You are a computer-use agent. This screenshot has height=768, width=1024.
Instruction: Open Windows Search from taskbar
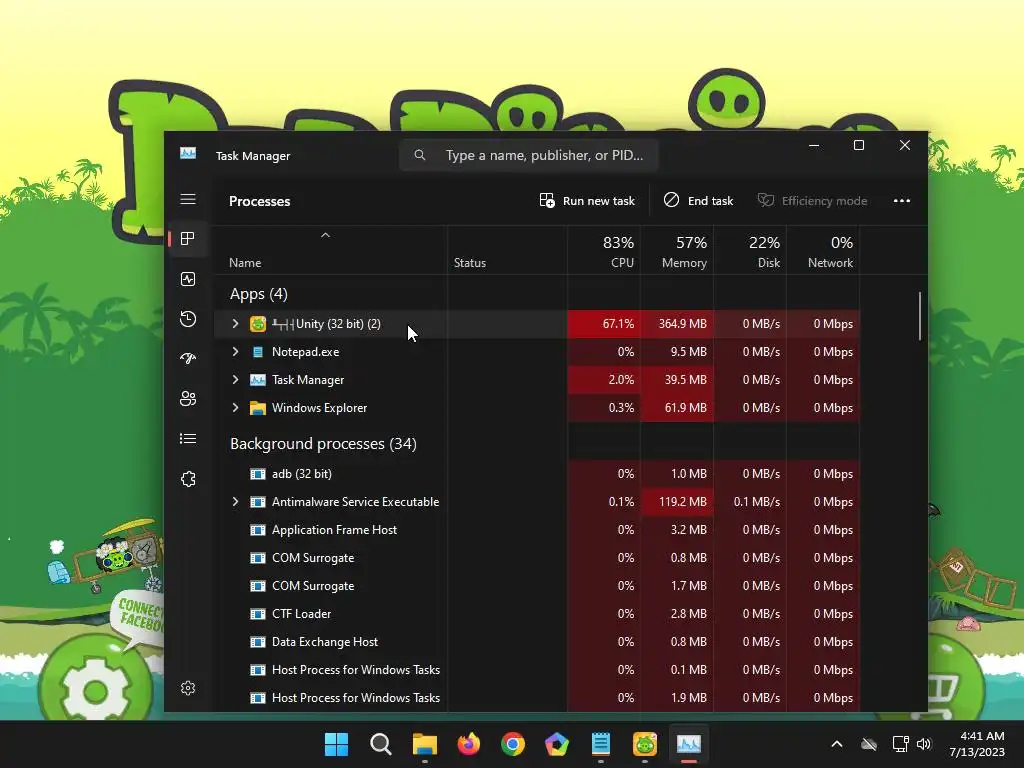click(381, 744)
